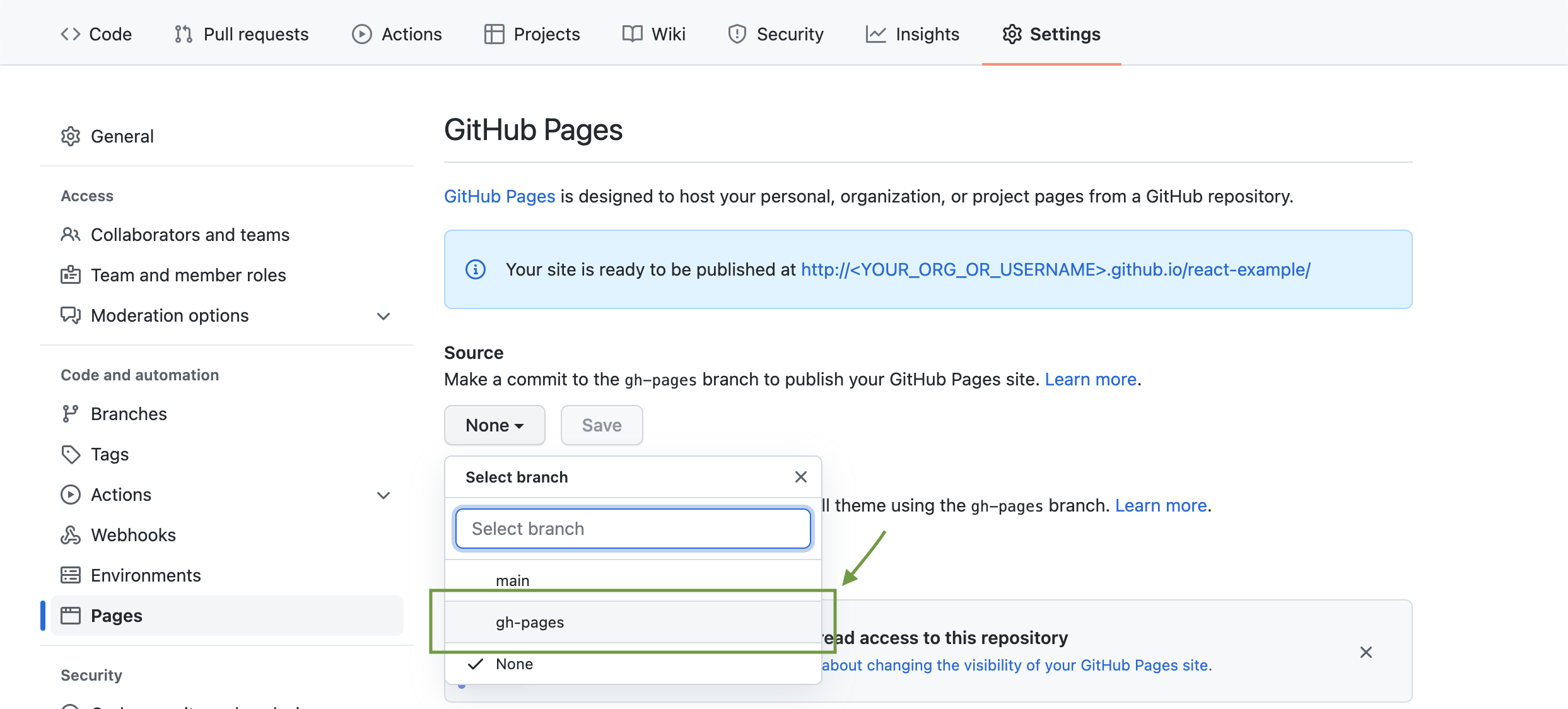Click the Tags label icon

pos(71,454)
